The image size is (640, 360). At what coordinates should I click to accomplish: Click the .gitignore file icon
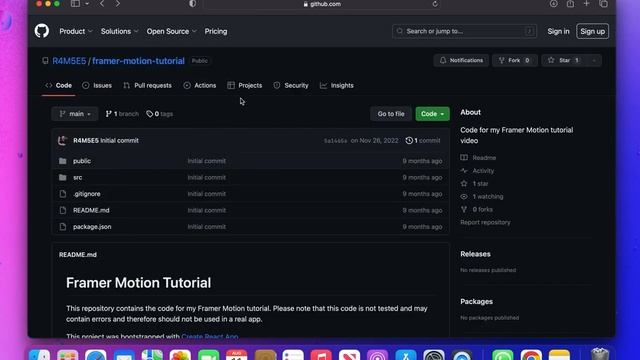point(62,194)
